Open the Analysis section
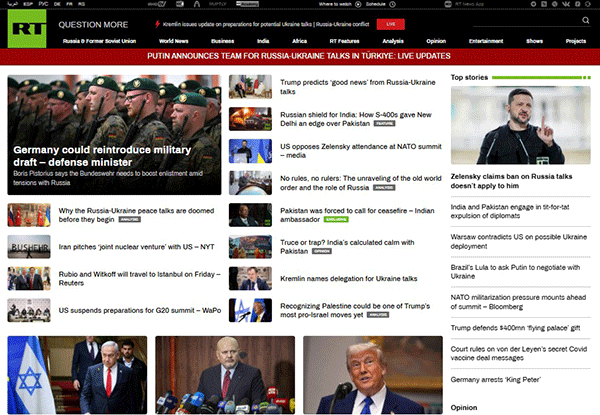This screenshot has width=600, height=415. point(393,41)
